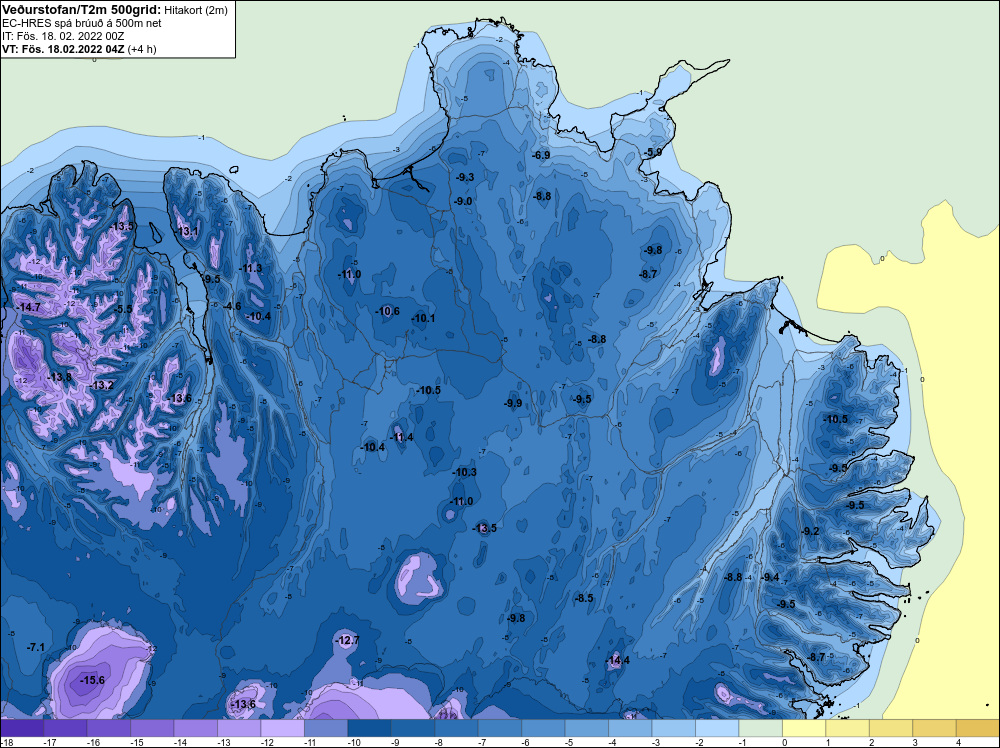
Task: Click the -14.7 temperature reading
Action: click(28, 307)
